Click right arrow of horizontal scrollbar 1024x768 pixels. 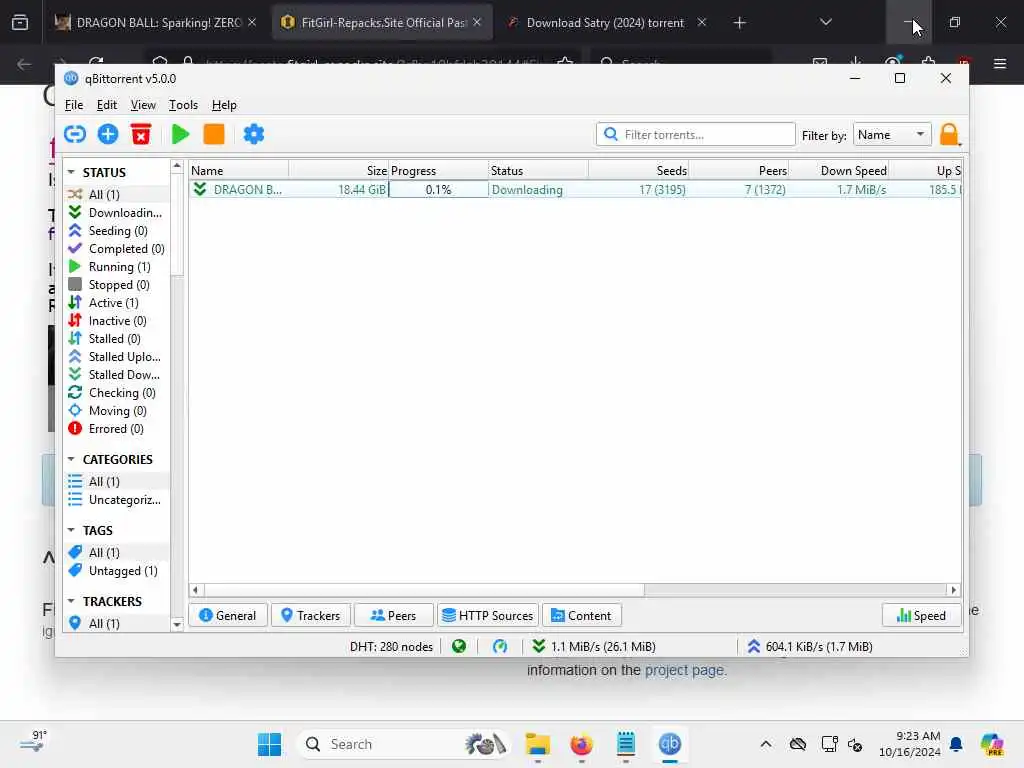954,590
